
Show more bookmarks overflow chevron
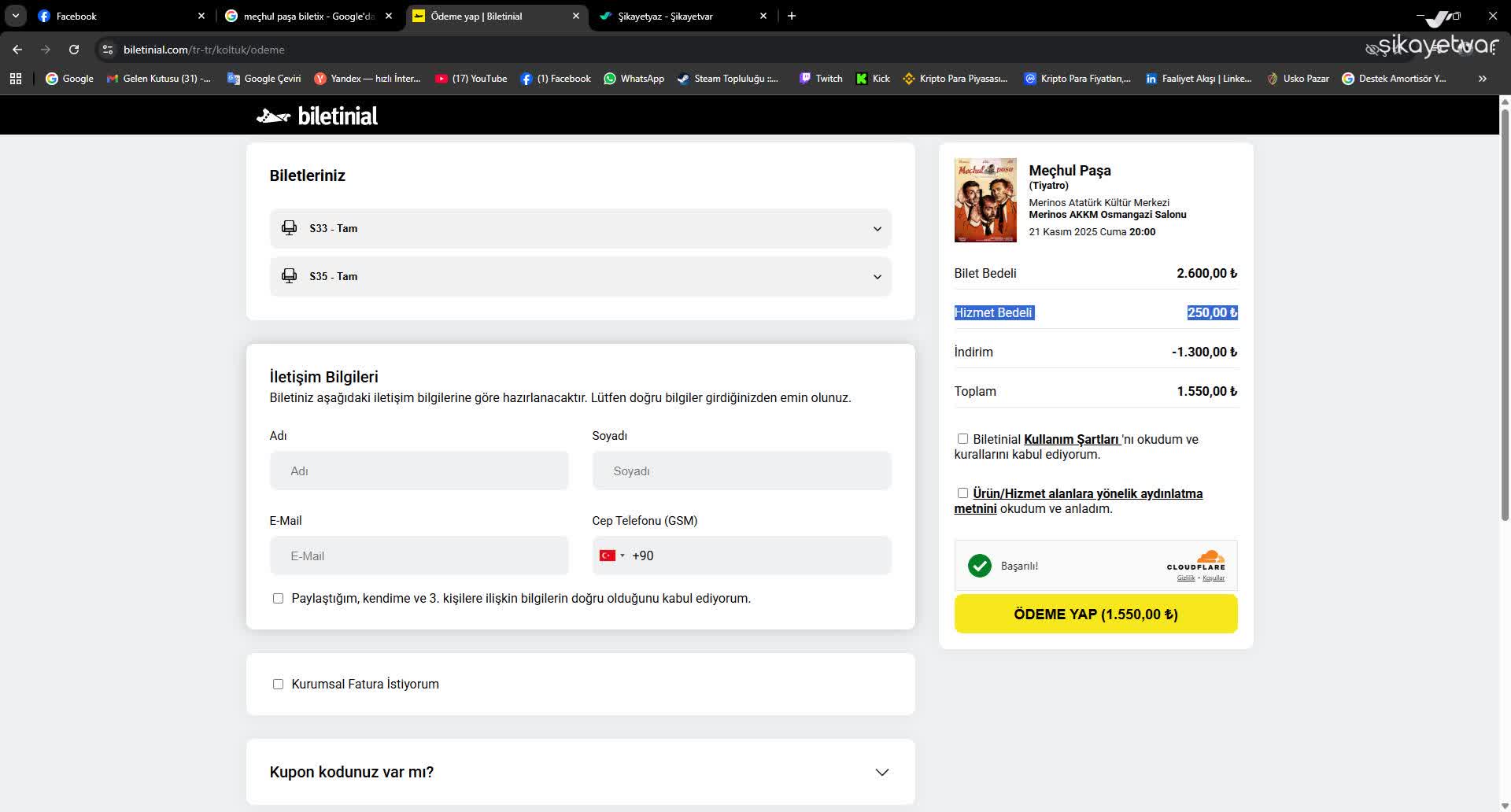(1483, 79)
